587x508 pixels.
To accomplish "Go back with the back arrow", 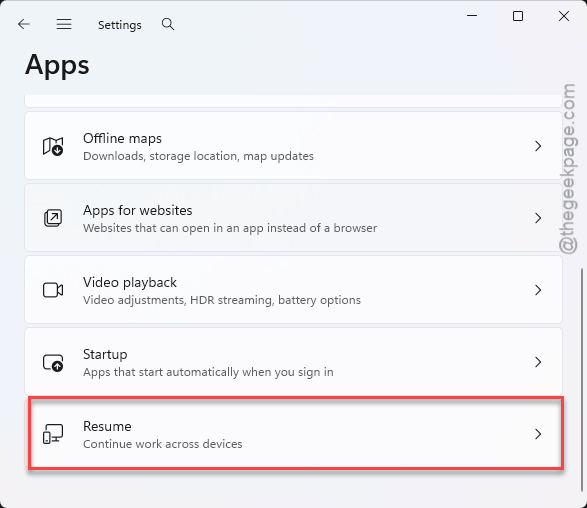I will click(24, 24).
